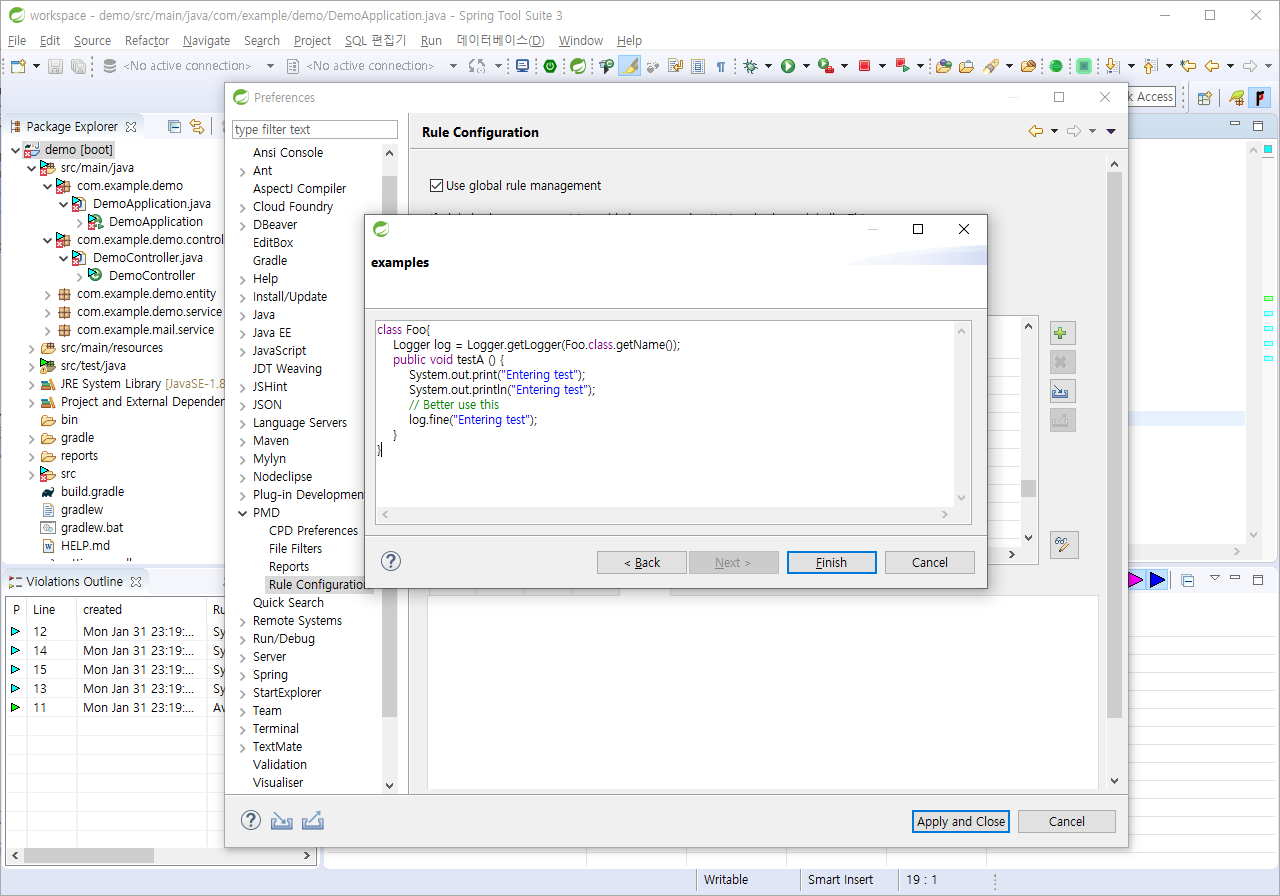The width and height of the screenshot is (1280, 896).
Task: Click Cancel in Preferences window
Action: (1067, 821)
